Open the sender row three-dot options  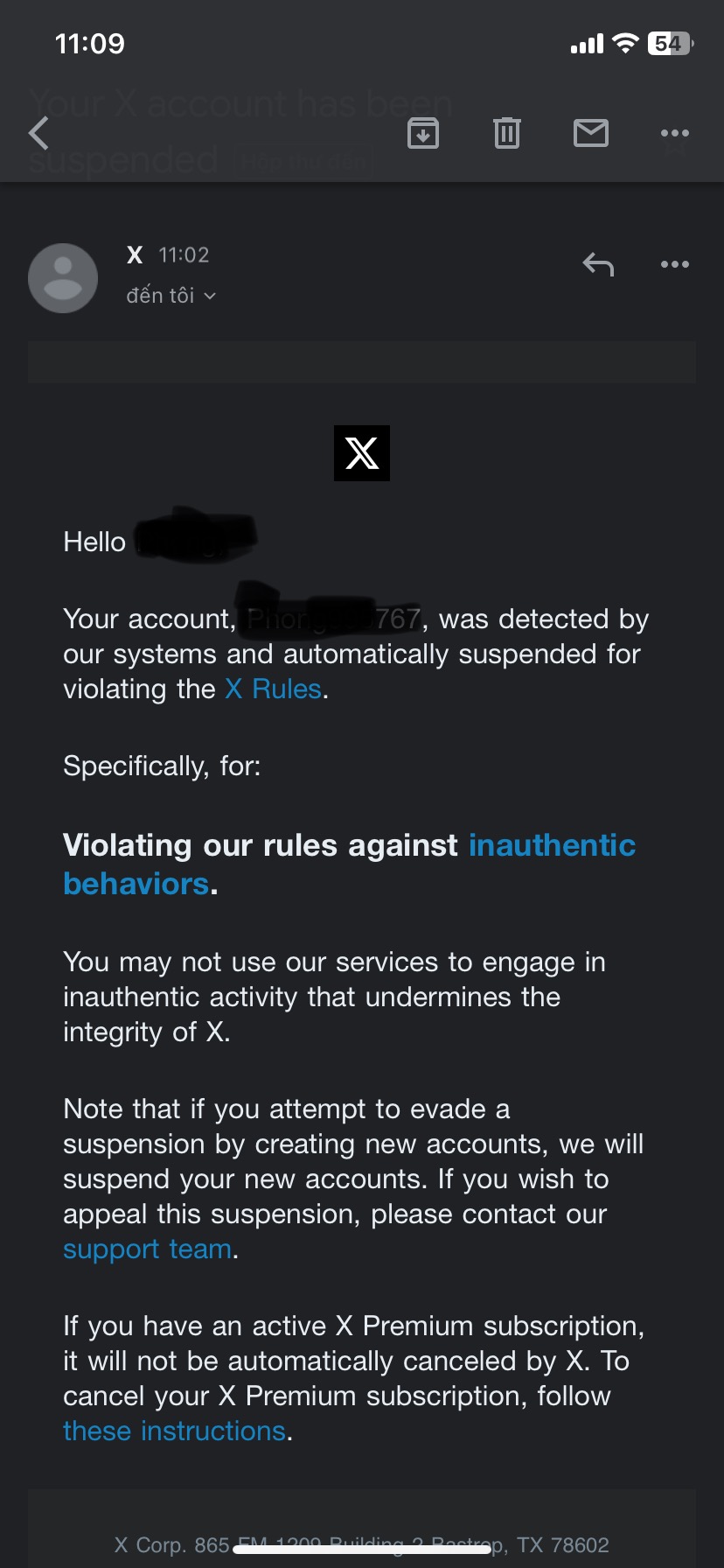[674, 263]
